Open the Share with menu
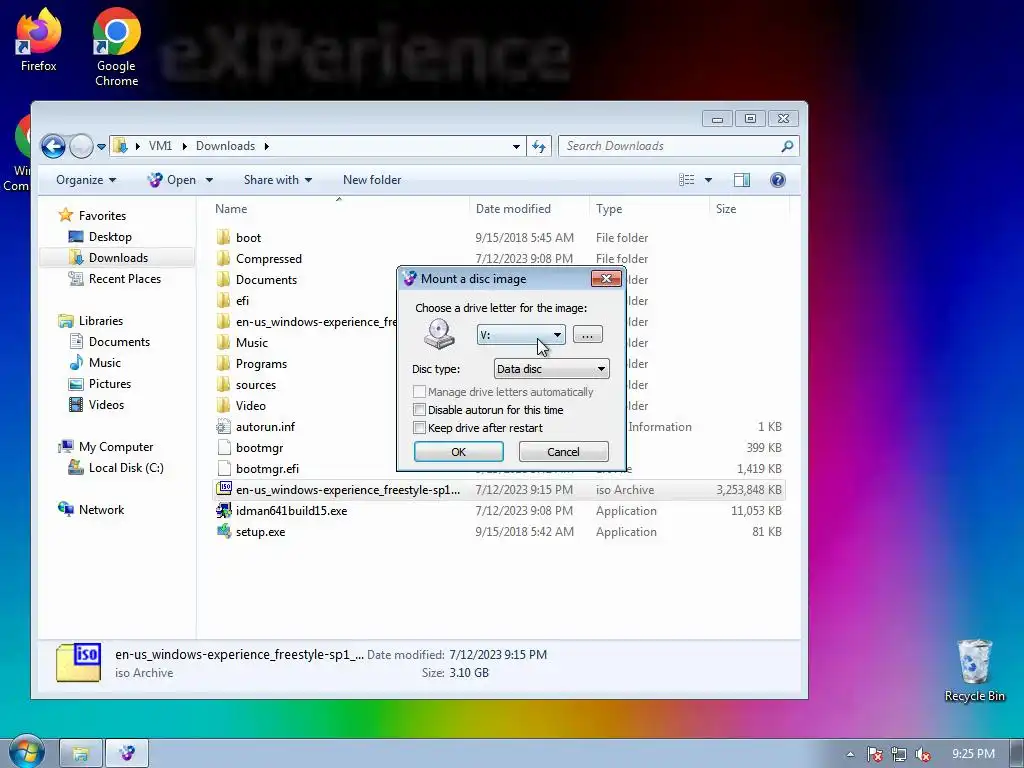 point(278,180)
